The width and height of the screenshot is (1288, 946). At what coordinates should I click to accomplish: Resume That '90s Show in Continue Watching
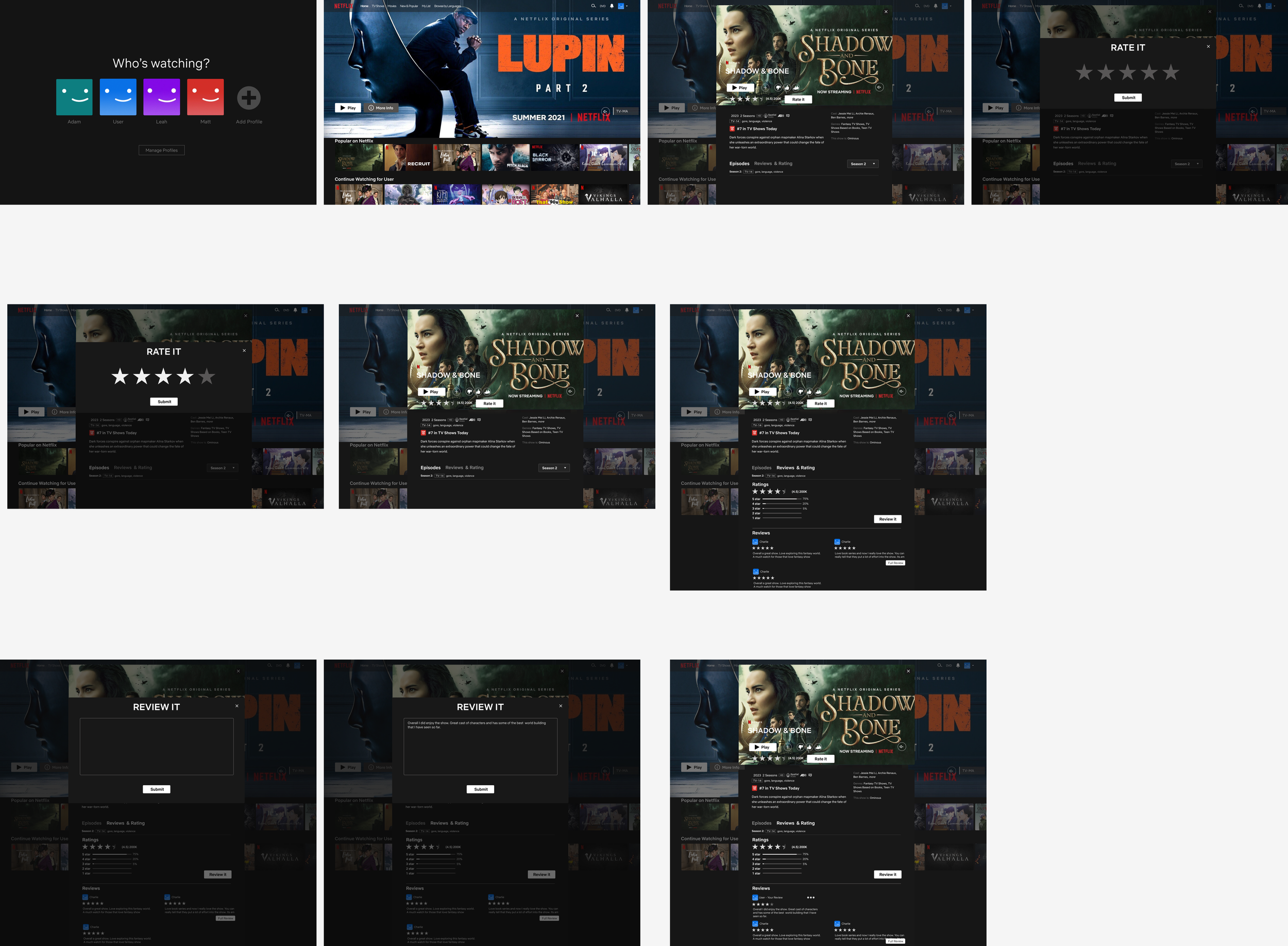(555, 195)
